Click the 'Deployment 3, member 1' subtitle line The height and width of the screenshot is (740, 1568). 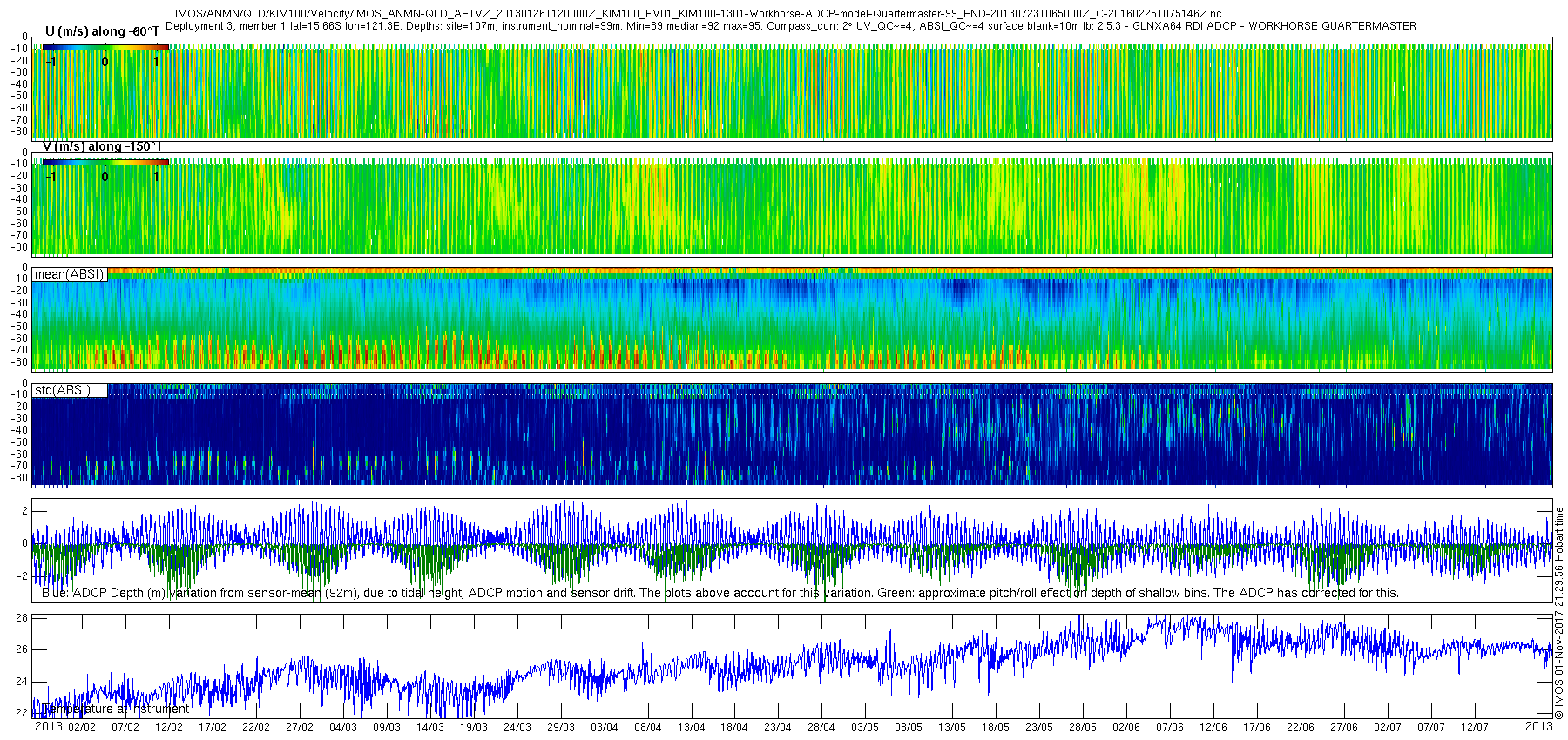(791, 26)
